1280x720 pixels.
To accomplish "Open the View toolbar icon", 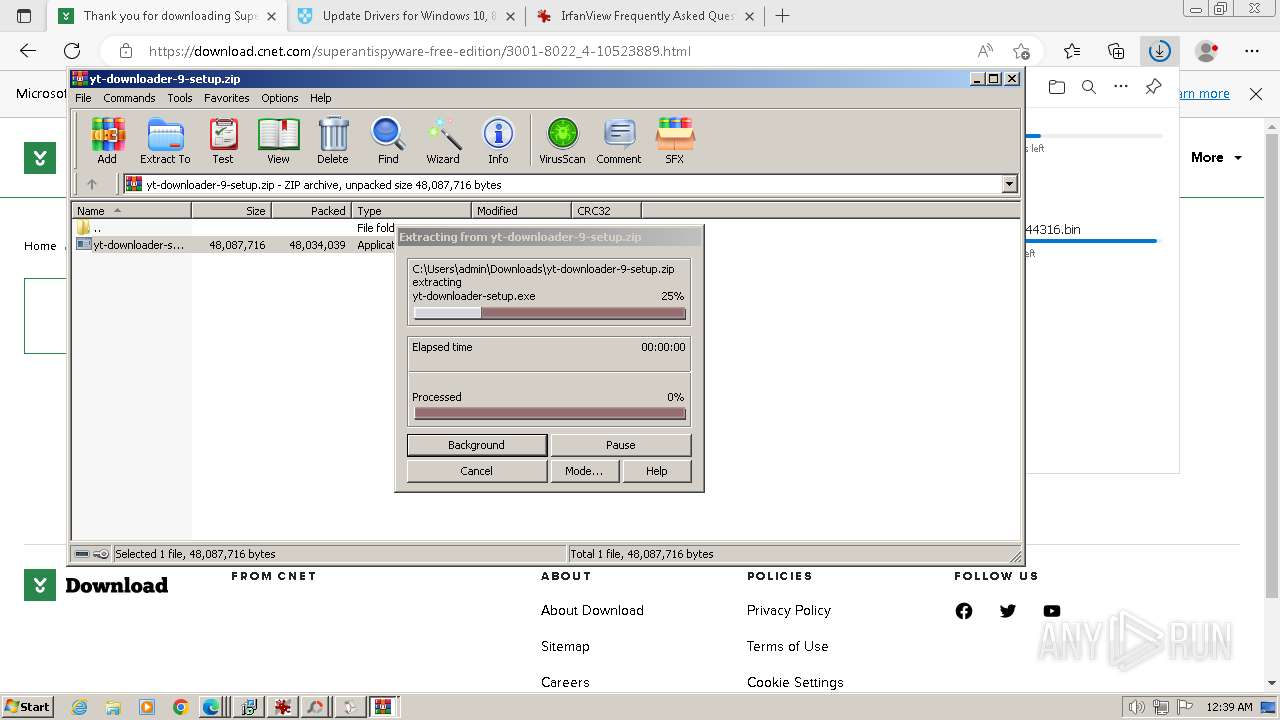I will pyautogui.click(x=278, y=141).
